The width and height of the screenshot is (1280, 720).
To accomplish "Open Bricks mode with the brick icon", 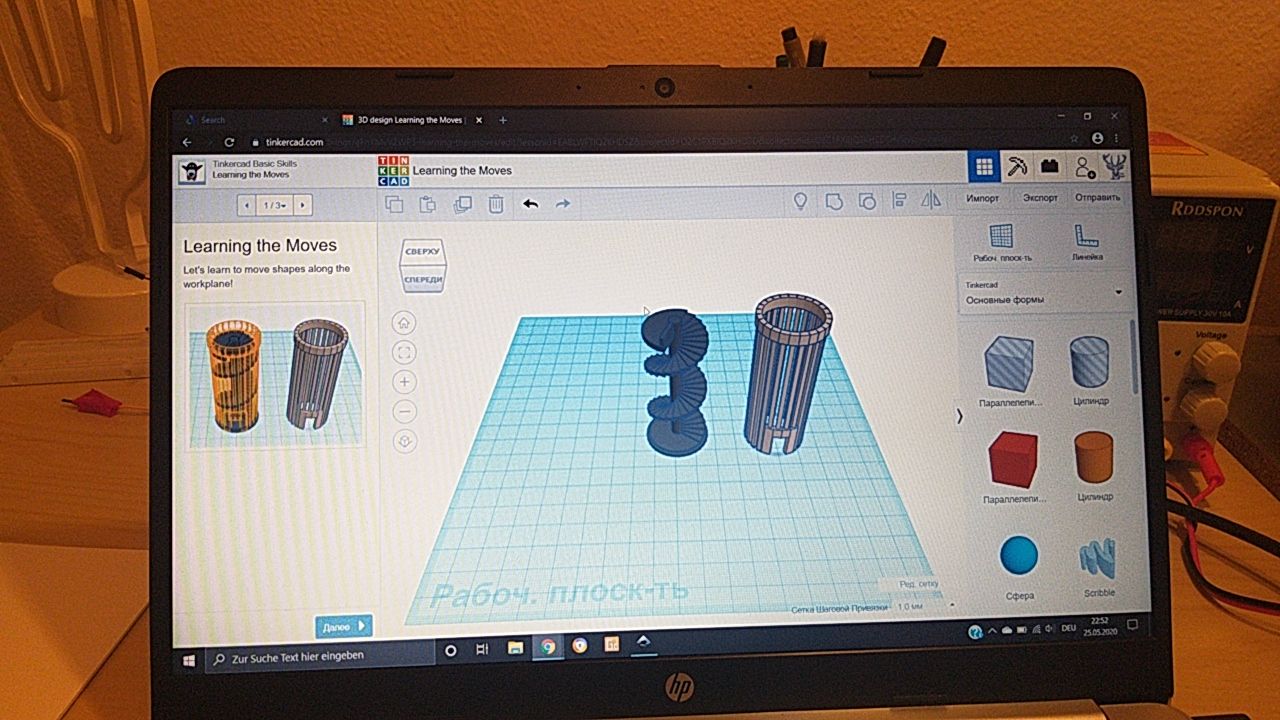I will tap(1049, 167).
